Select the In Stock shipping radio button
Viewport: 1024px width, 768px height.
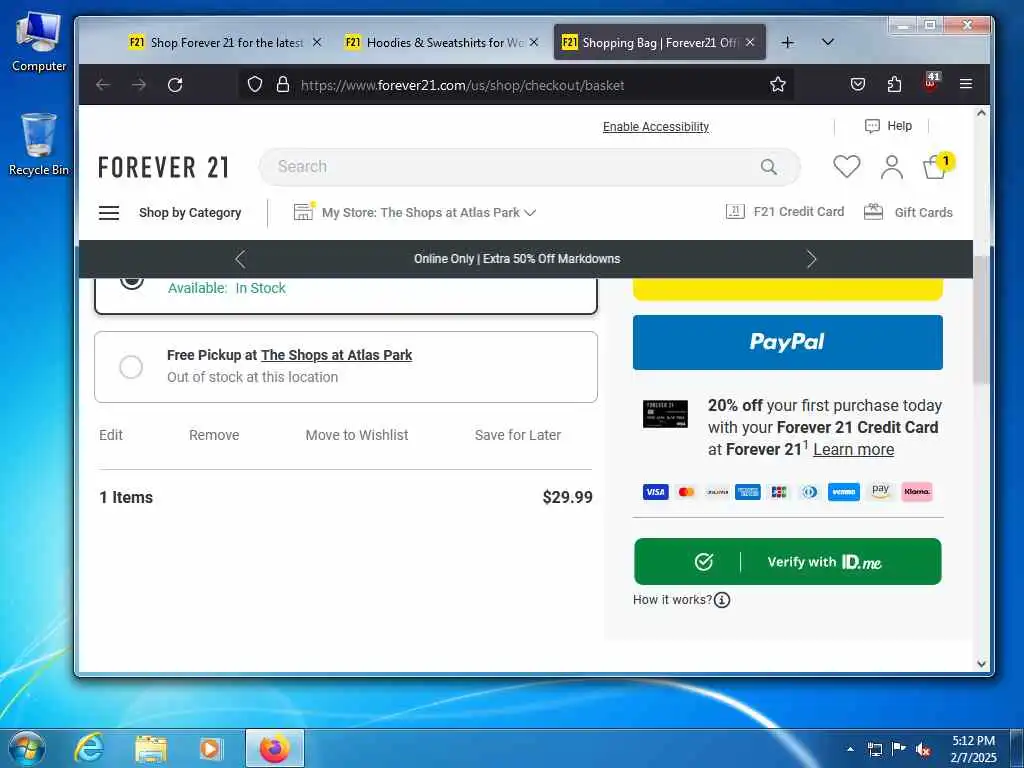point(131,281)
